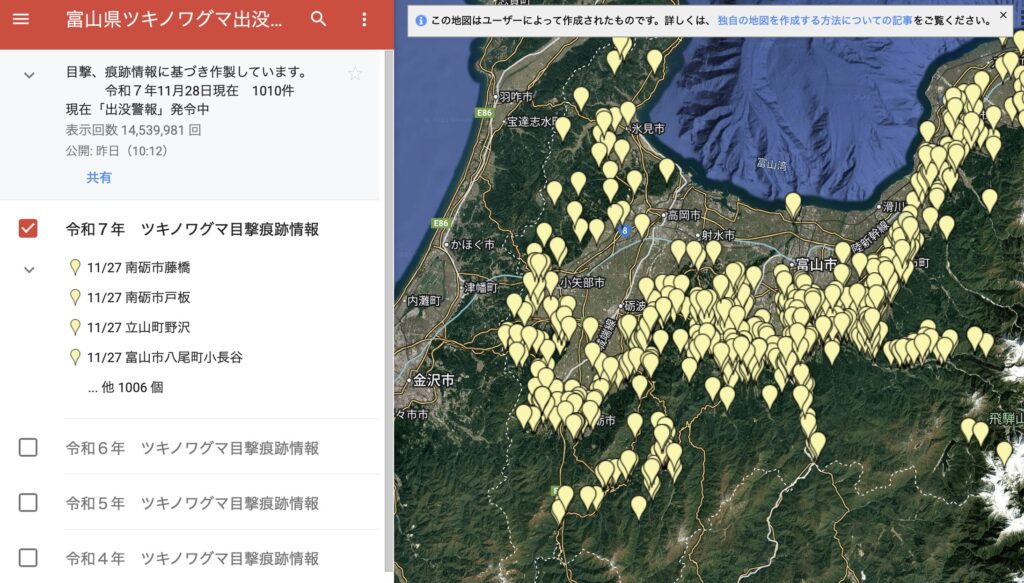1024x583 pixels.
Task: Click the pin icon beside 富山市八尾町小長谷
Action: [75, 357]
